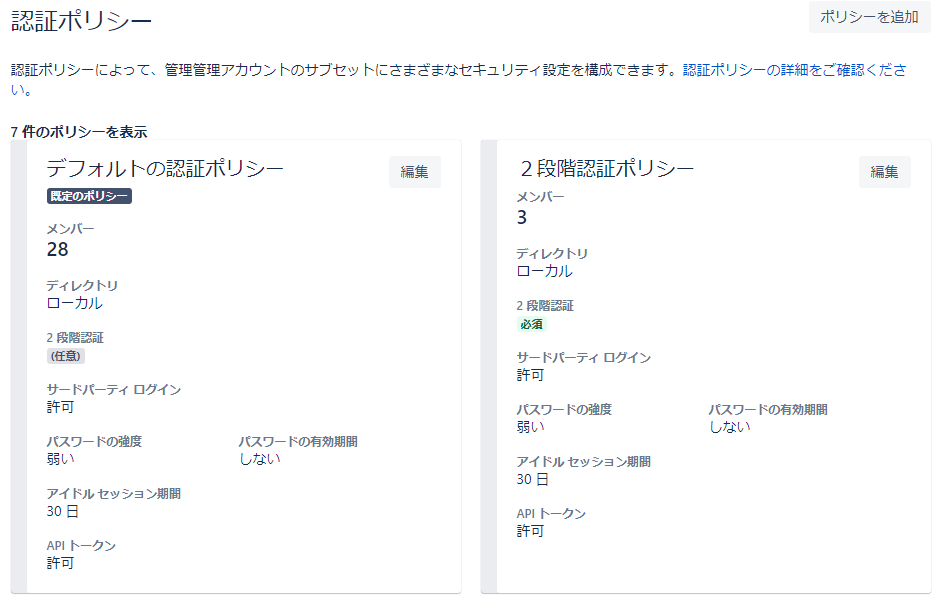The image size is (938, 596).
Task: Select member count 3 in 2段階認証ポリシー
Action: pos(522,218)
